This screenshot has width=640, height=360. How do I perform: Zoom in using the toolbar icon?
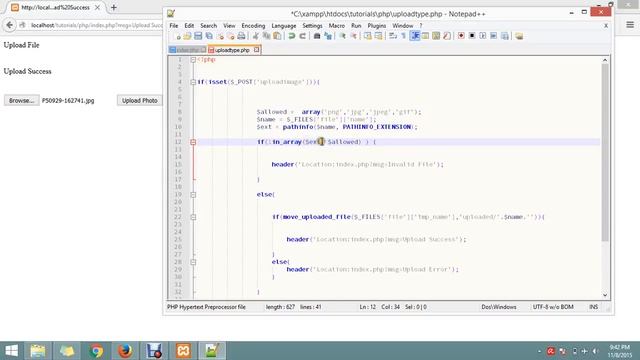pyautogui.click(x=342, y=36)
